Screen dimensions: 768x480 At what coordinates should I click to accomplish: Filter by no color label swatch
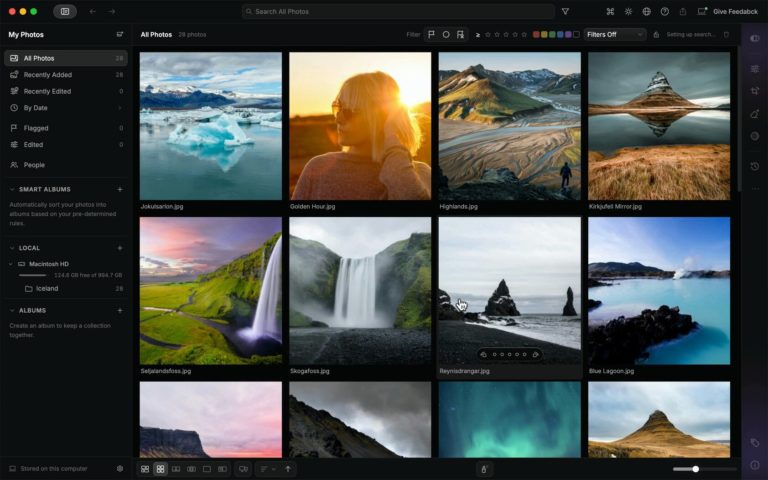[576, 34]
